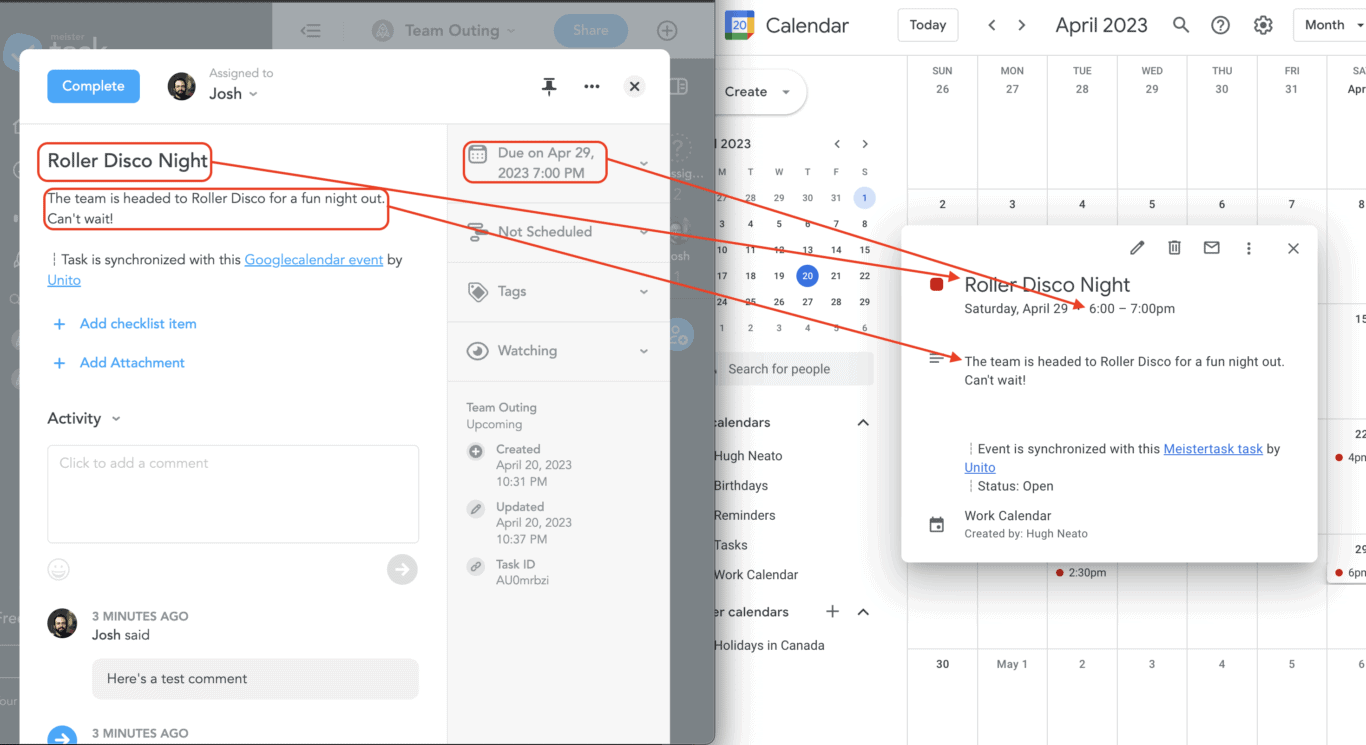Open Google Calendar search
Screen dimensions: 1366x745
tap(1181, 25)
